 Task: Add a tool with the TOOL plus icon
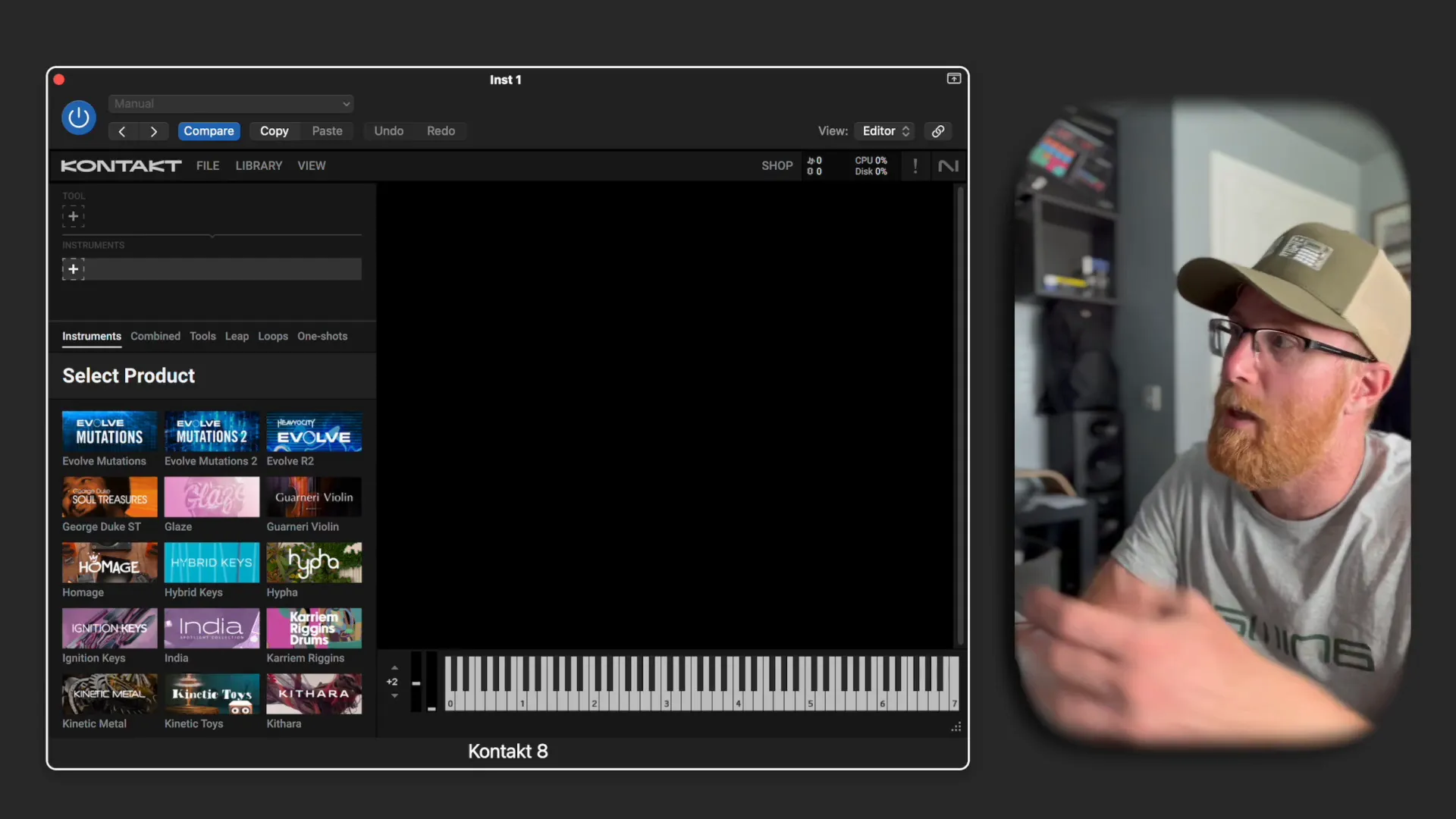tap(74, 216)
